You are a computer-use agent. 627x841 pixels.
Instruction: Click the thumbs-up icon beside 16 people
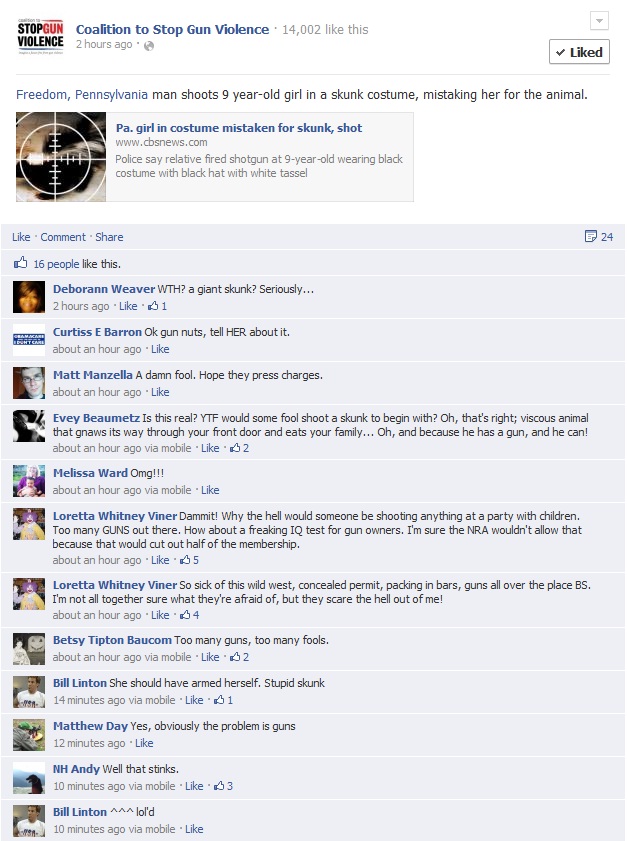coord(20,263)
